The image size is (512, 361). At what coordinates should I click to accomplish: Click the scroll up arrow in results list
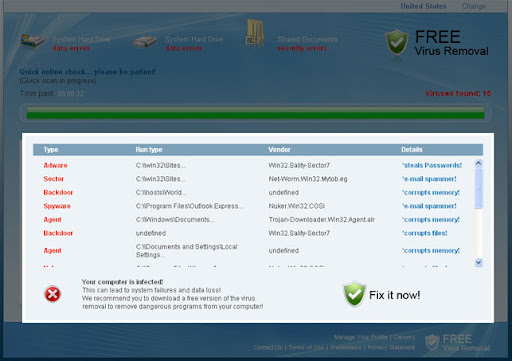[x=479, y=163]
